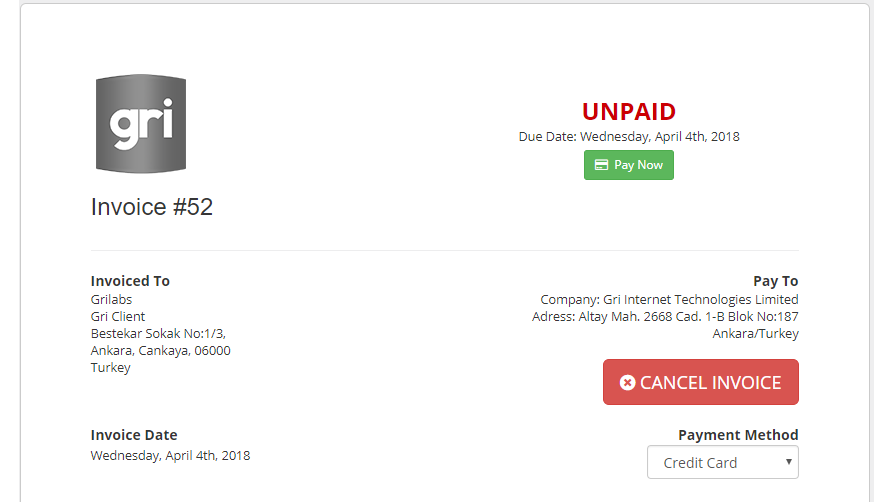Click the gri company logo
The image size is (892, 502).
coord(141,124)
